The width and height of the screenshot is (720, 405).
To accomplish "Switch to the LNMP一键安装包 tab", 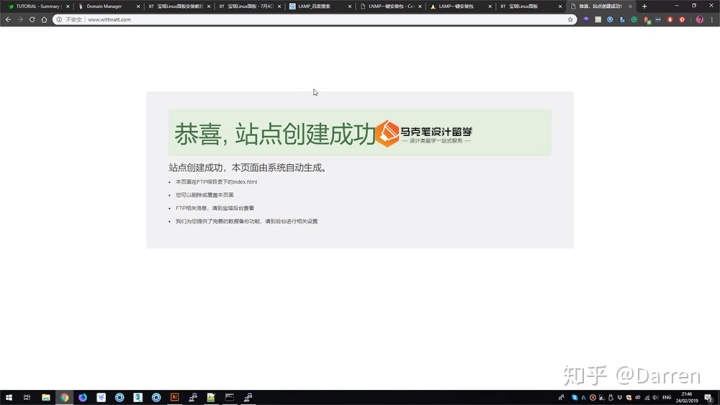I will coord(388,6).
